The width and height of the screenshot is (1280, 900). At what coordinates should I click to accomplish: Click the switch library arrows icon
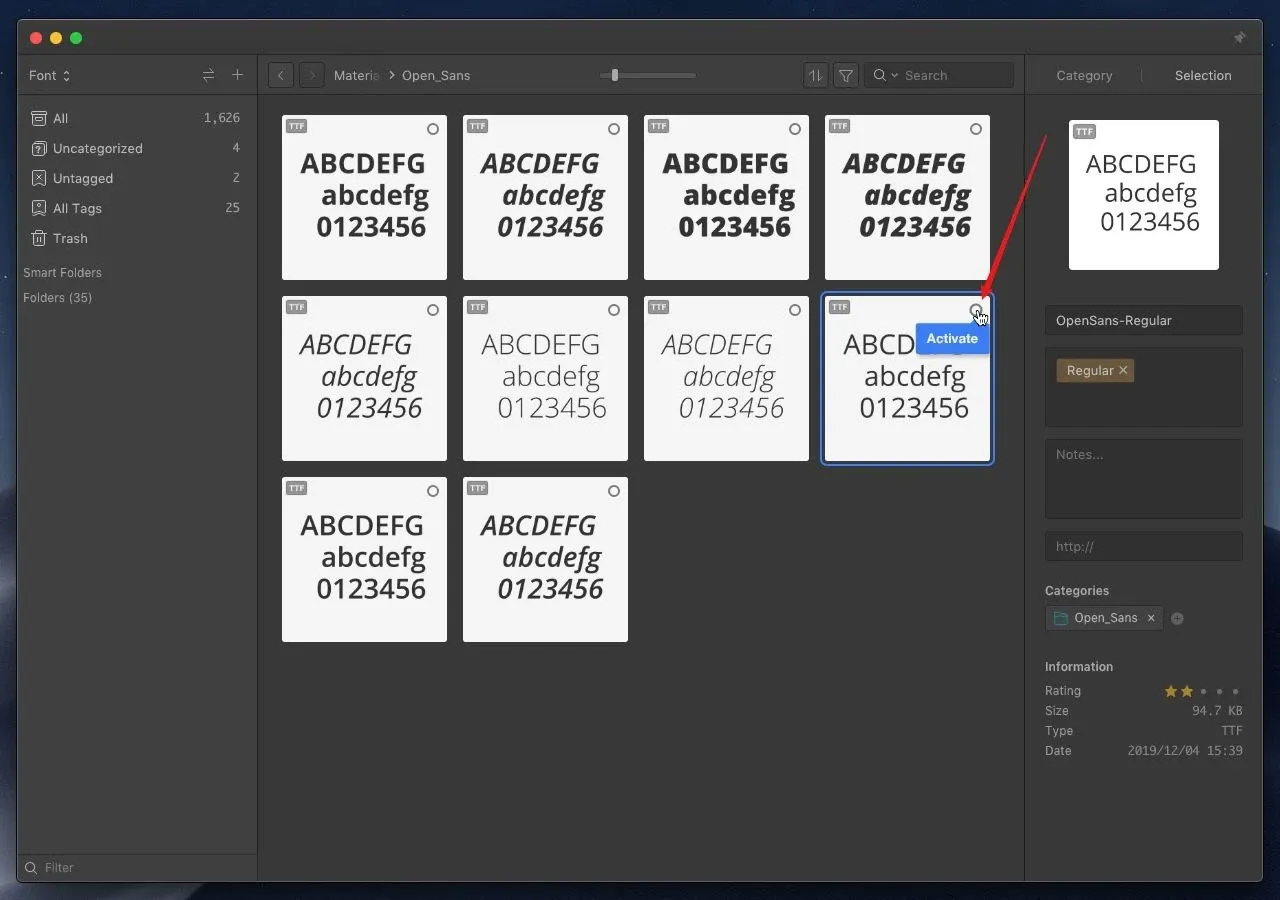point(208,75)
